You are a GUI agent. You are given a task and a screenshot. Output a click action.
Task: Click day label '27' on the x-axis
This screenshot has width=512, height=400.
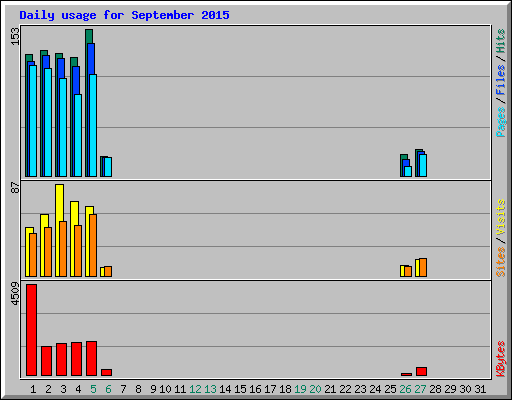[420, 389]
